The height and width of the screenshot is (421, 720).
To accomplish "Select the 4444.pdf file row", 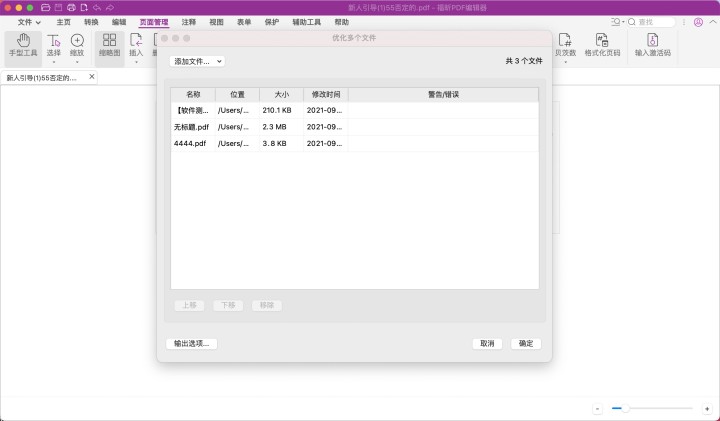I will (190, 143).
